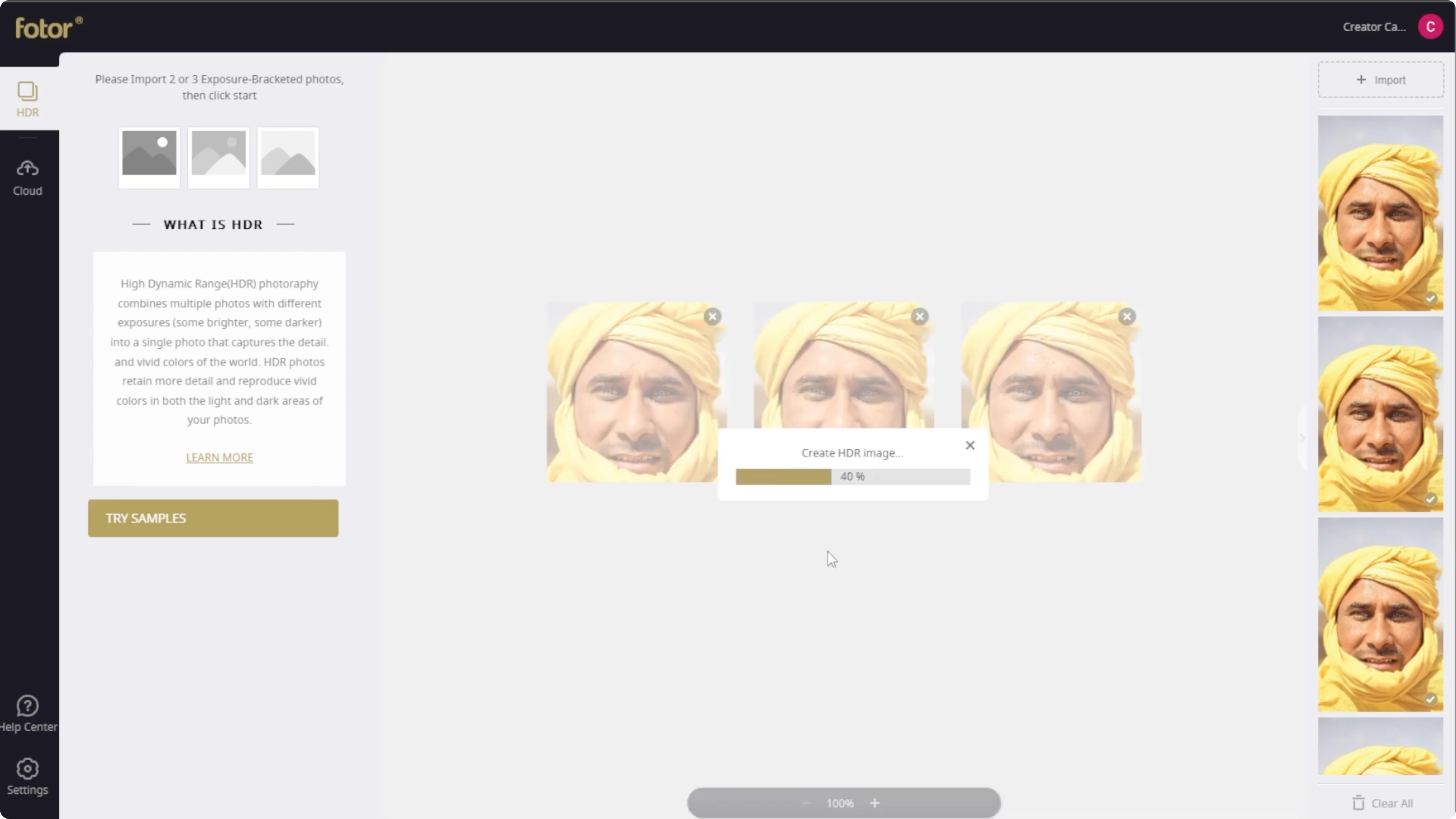Open the user avatar C menu
1456x819 pixels.
point(1430,27)
